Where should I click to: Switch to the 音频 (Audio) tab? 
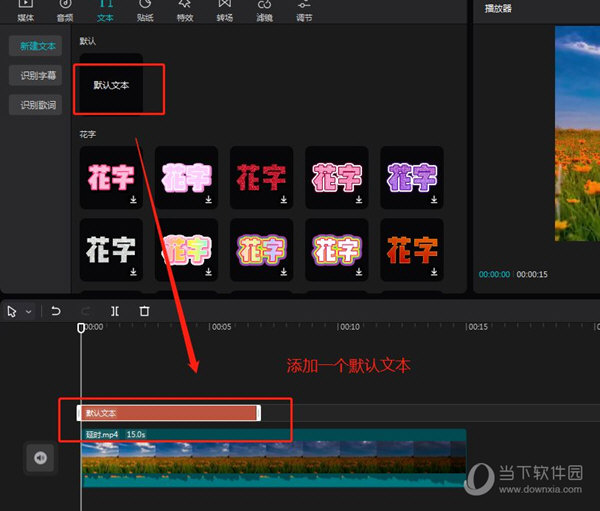(65, 10)
